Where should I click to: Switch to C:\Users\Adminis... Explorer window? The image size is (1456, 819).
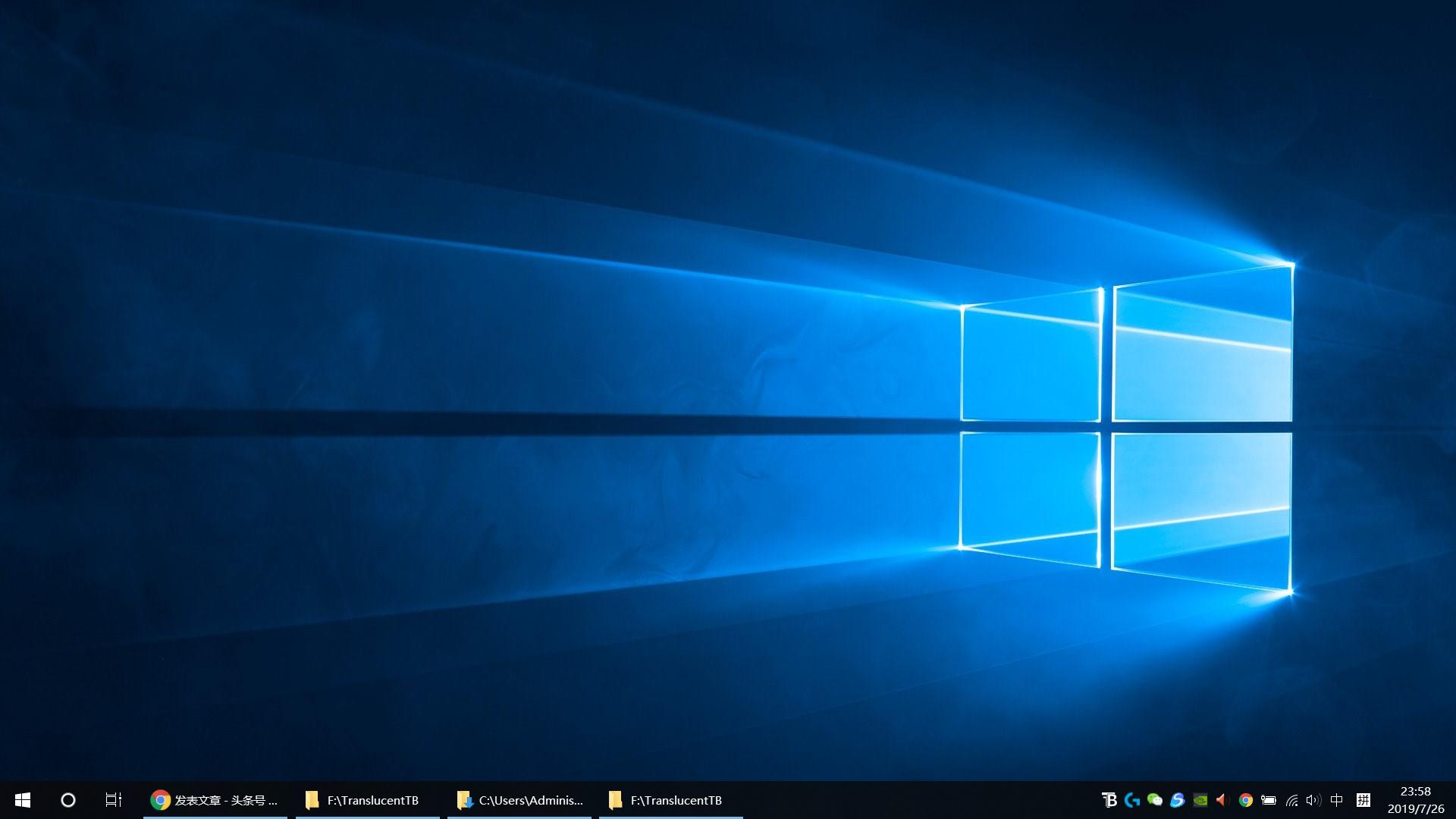coord(519,800)
